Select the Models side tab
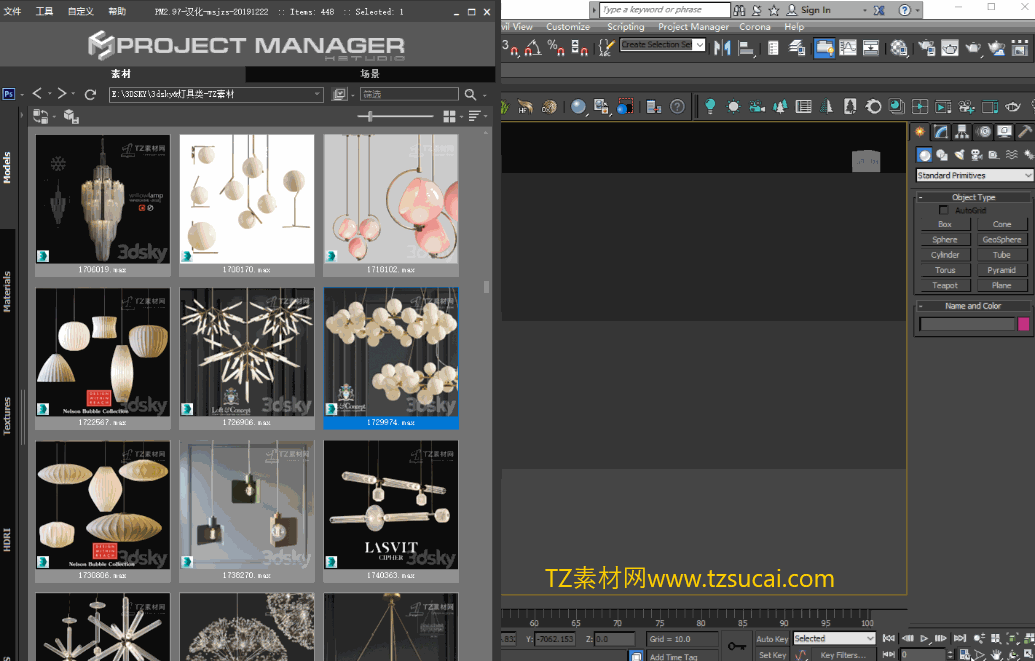1035x661 pixels. pos(7,168)
